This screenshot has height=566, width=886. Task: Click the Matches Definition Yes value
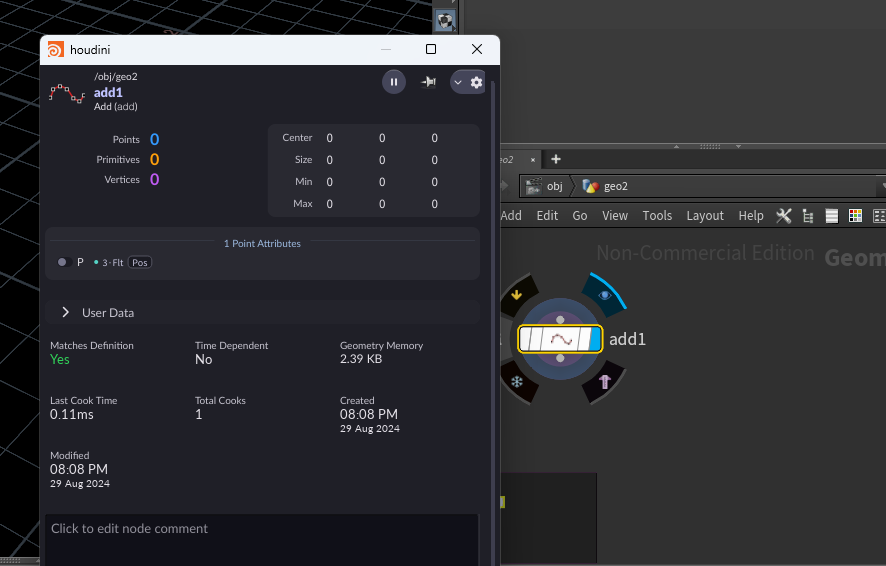coord(60,360)
